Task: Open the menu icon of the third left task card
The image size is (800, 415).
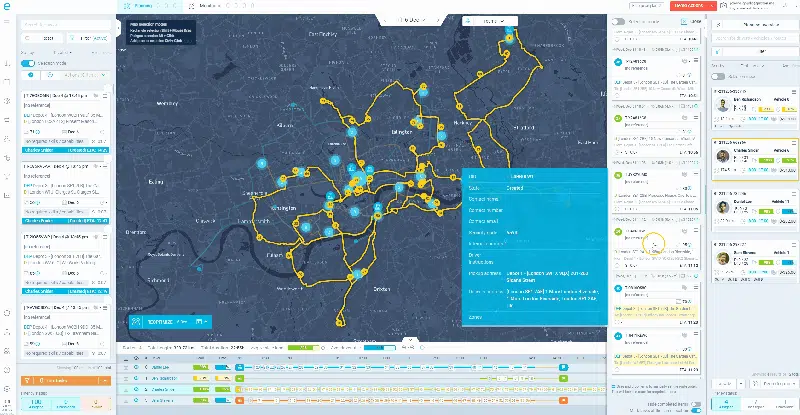Action: tap(105, 237)
